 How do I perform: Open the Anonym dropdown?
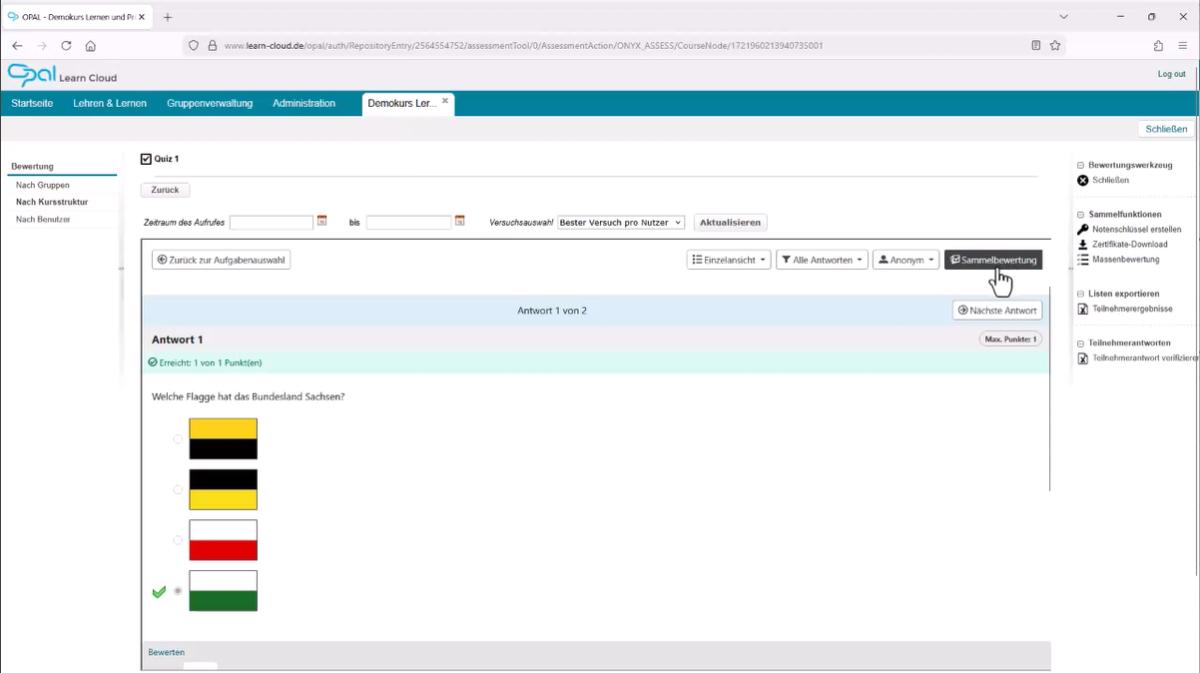pos(906,260)
